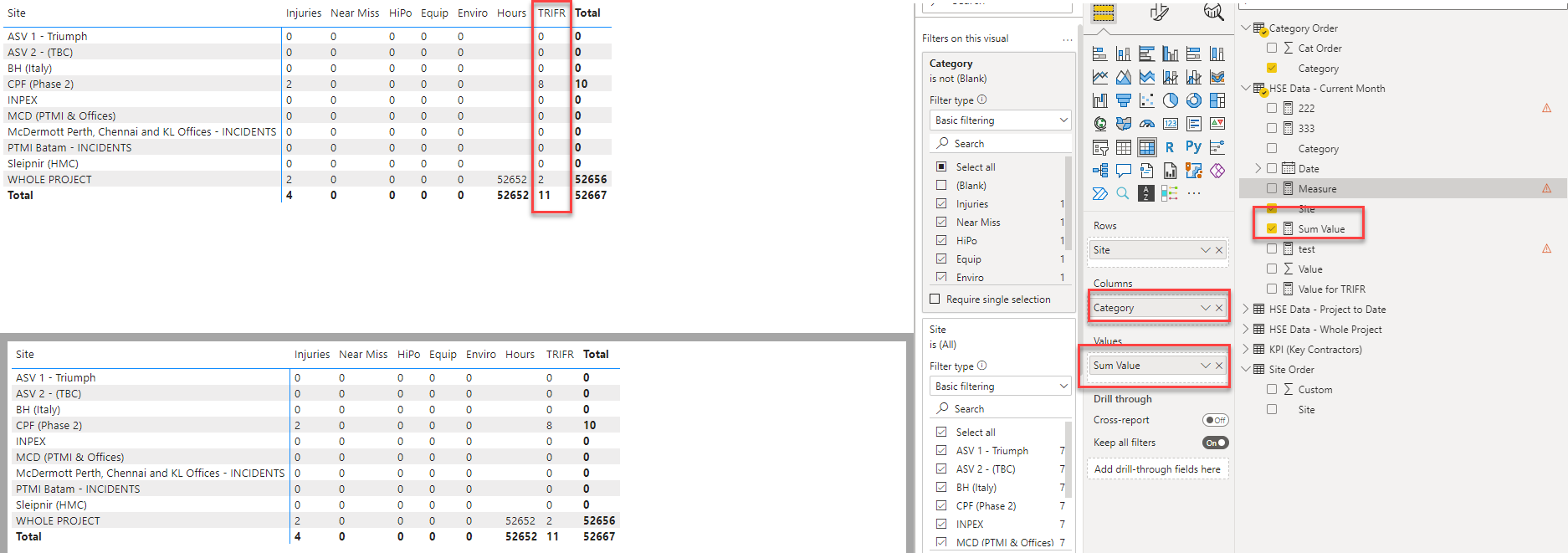Select the filled map visual
Image resolution: width=1568 pixels, height=553 pixels.
tap(1124, 124)
